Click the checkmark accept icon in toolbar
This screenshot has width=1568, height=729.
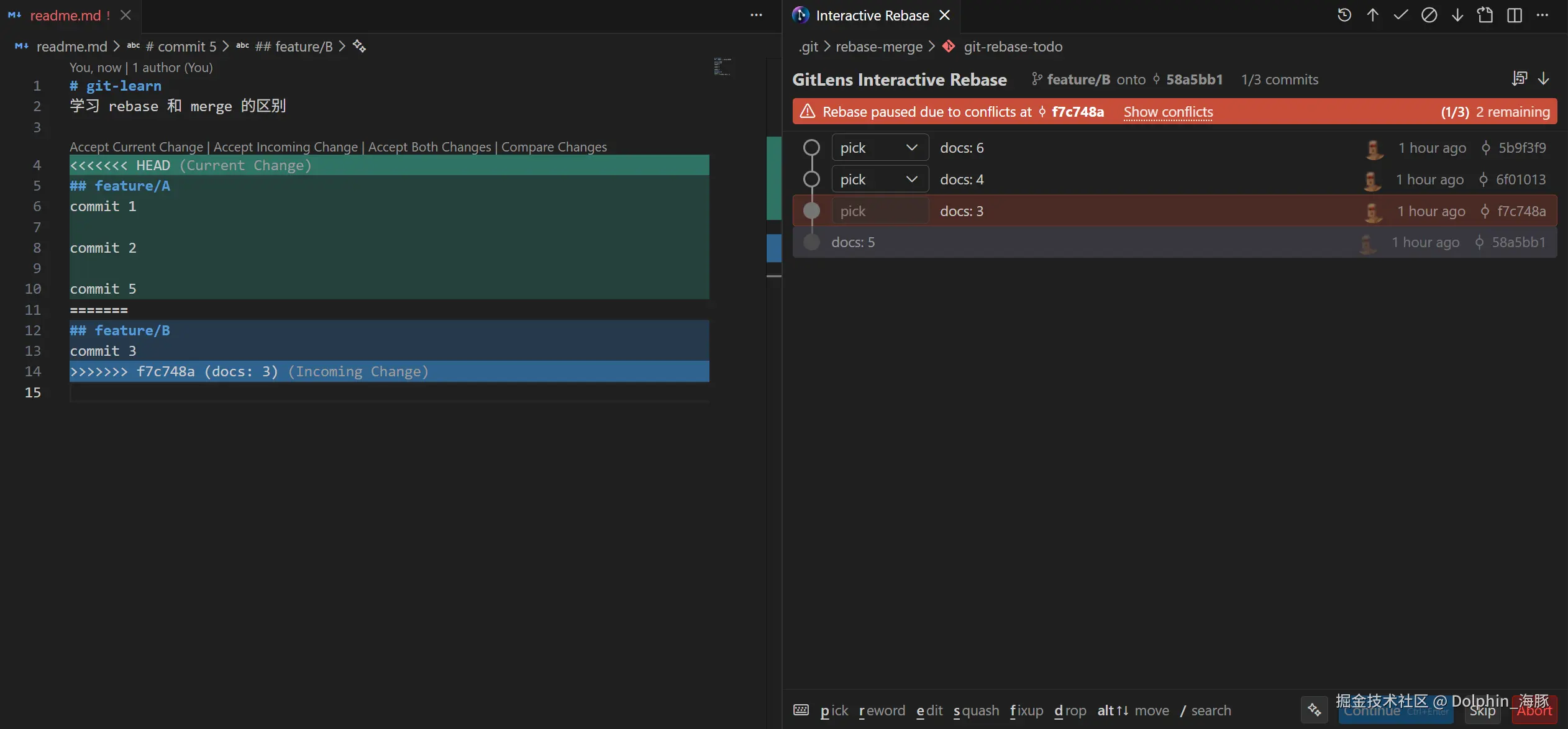pyautogui.click(x=1400, y=16)
